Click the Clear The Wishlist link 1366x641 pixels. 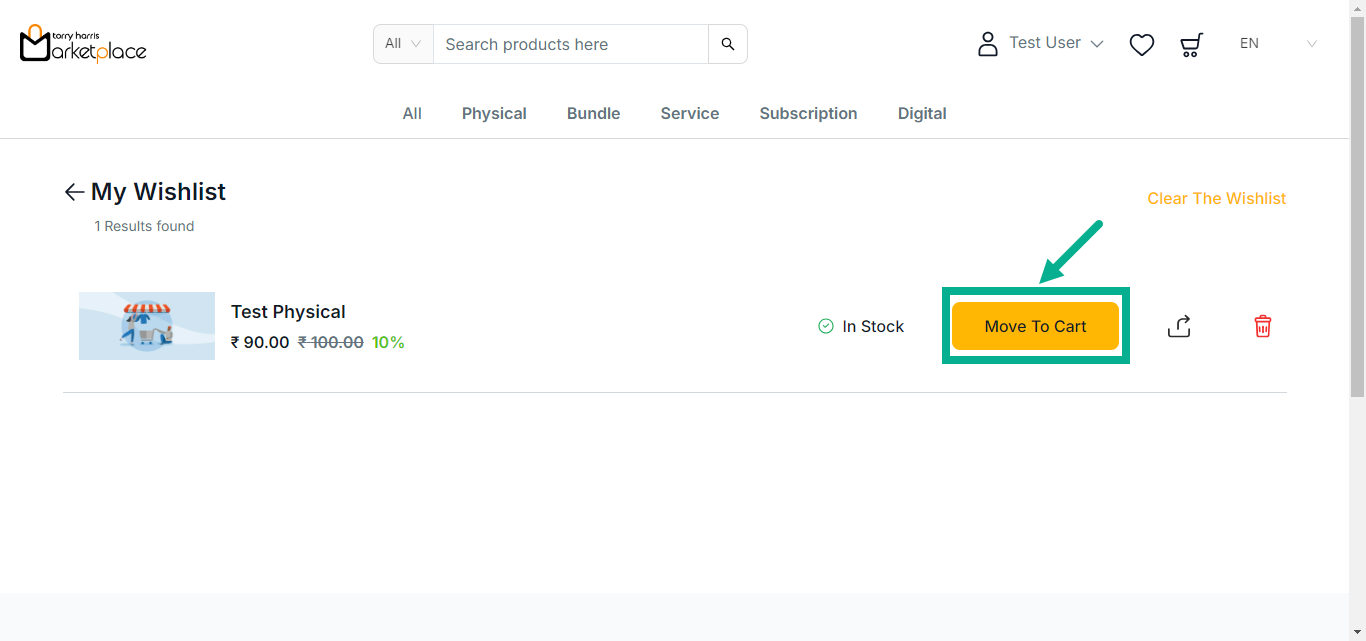pyautogui.click(x=1216, y=199)
